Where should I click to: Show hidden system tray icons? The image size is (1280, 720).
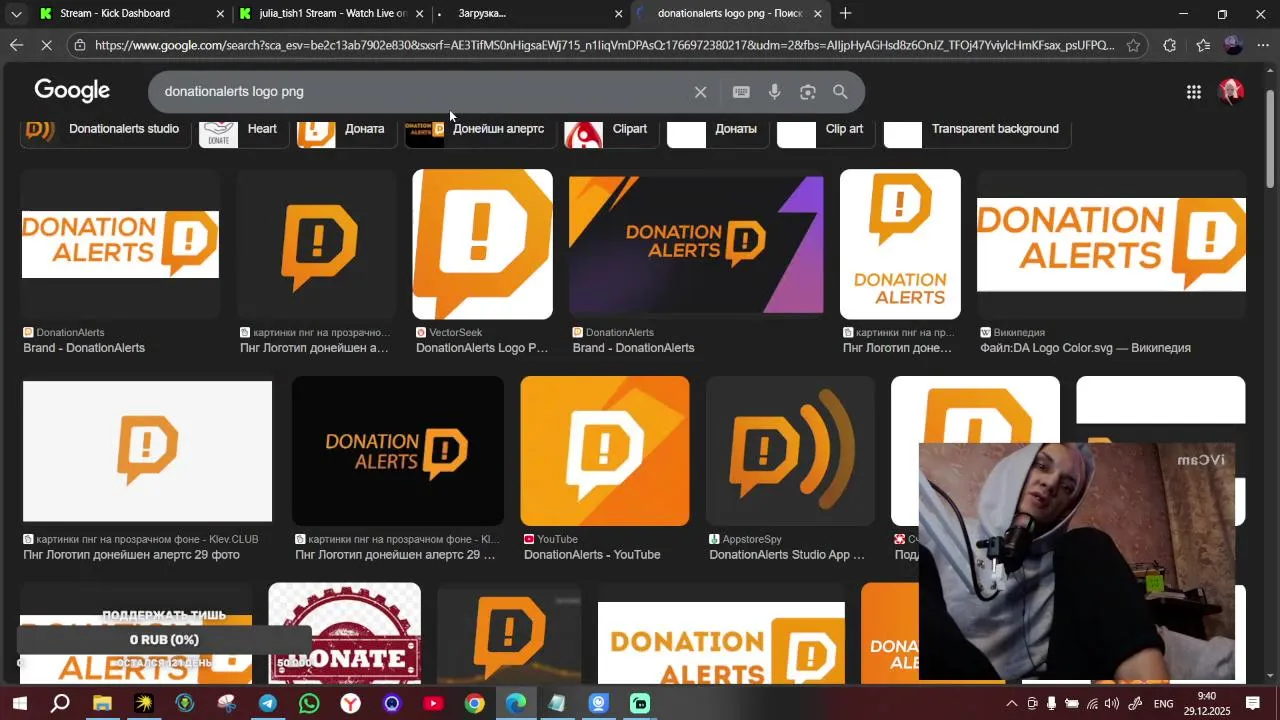pos(1011,704)
